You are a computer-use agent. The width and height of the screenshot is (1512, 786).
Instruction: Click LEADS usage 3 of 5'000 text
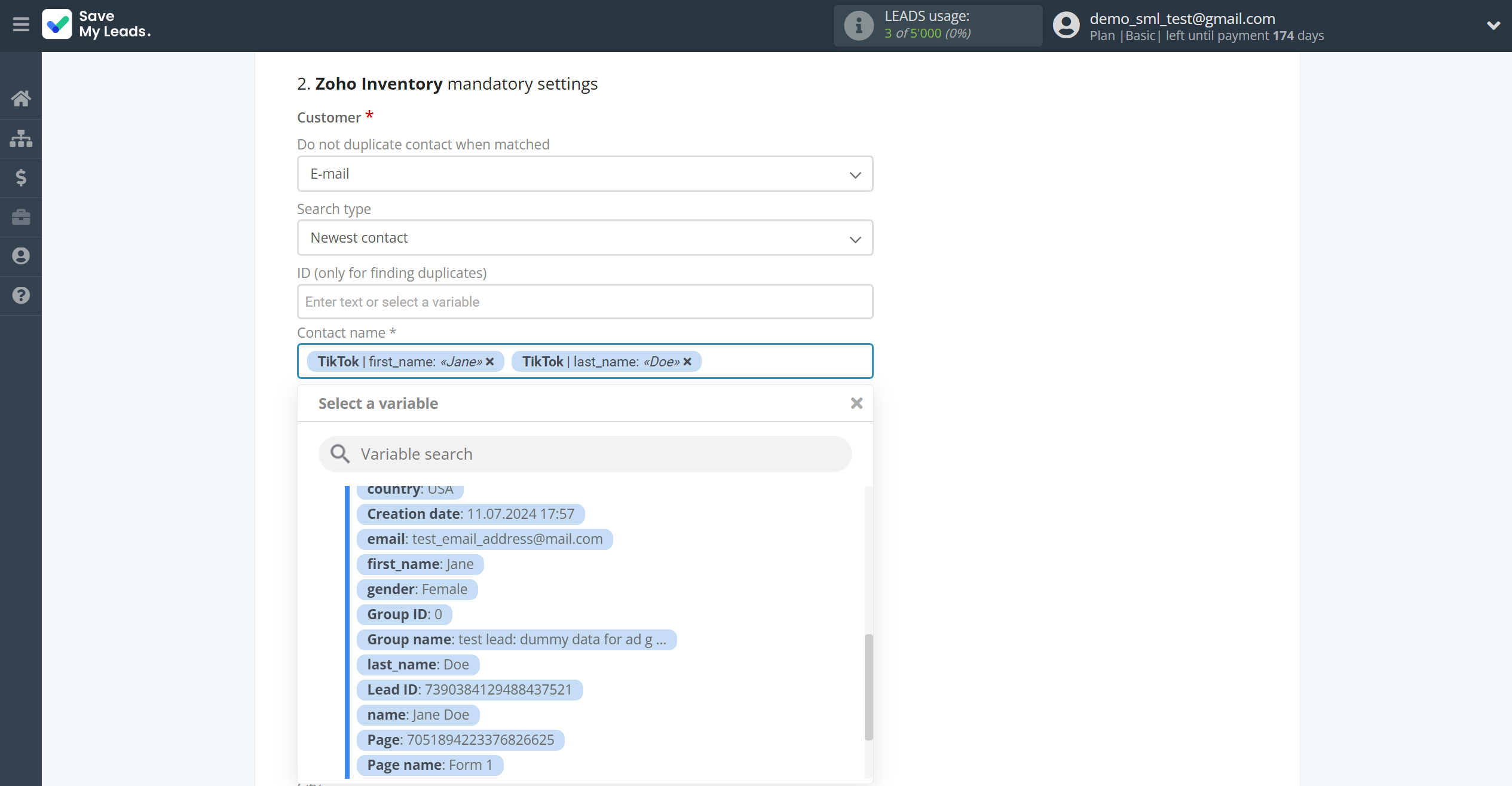(x=928, y=33)
